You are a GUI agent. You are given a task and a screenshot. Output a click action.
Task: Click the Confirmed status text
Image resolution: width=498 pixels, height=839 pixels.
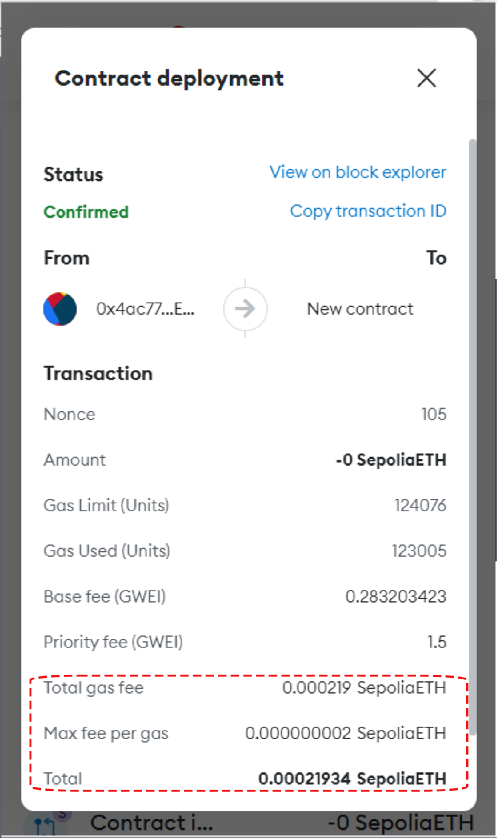pyautogui.click(x=86, y=212)
